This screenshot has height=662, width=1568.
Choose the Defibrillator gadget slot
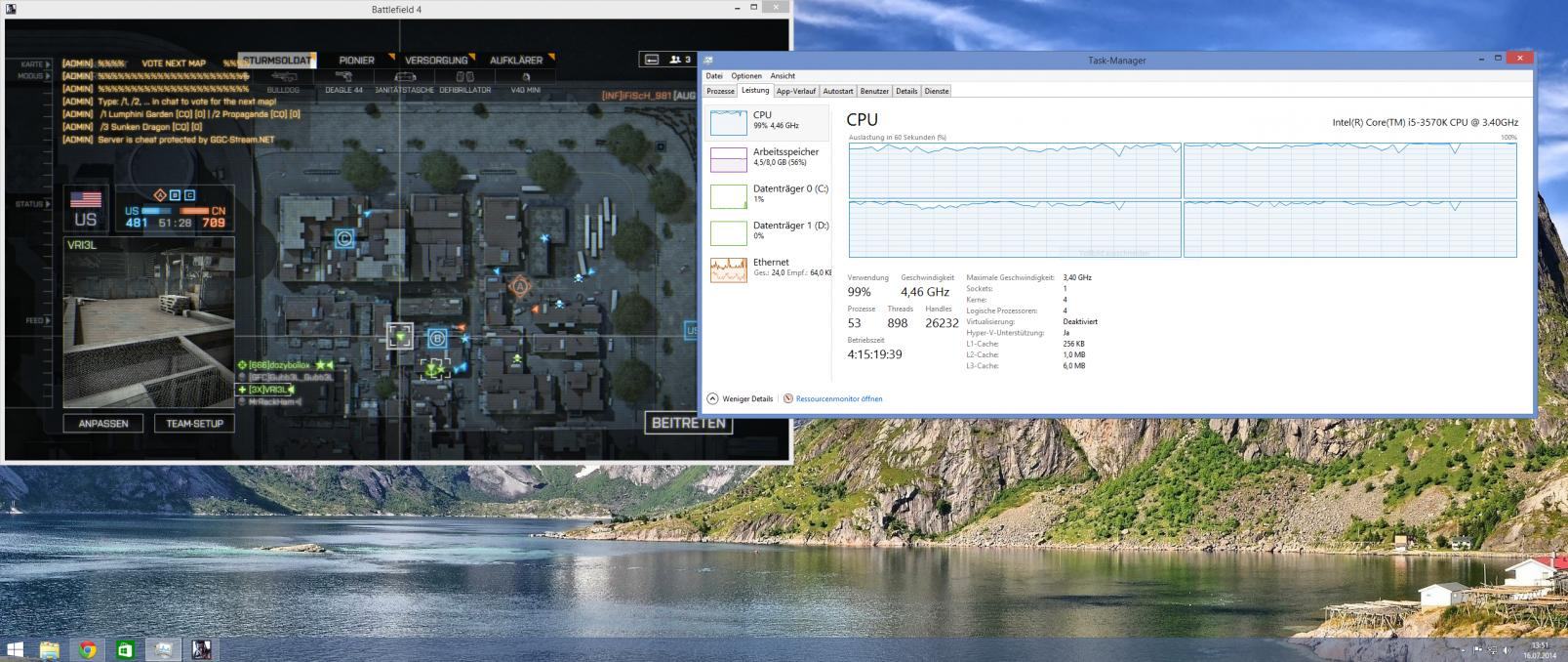point(465,82)
